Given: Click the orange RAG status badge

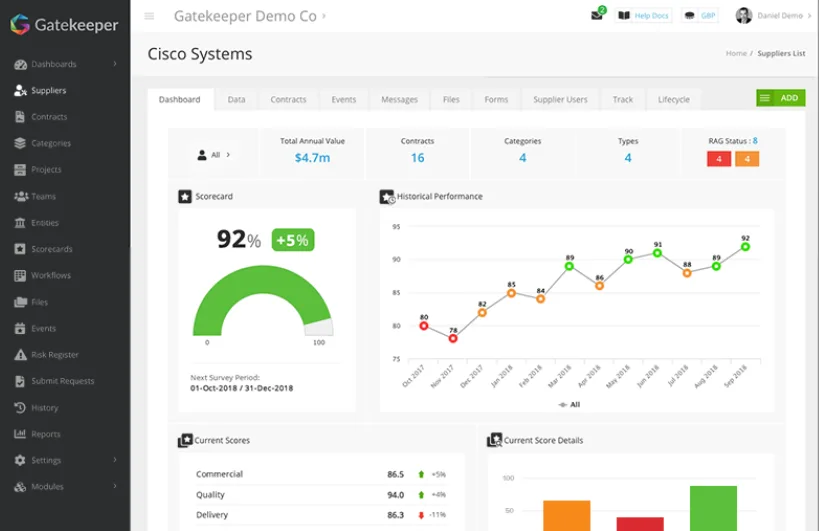Looking at the screenshot, I should [747, 159].
